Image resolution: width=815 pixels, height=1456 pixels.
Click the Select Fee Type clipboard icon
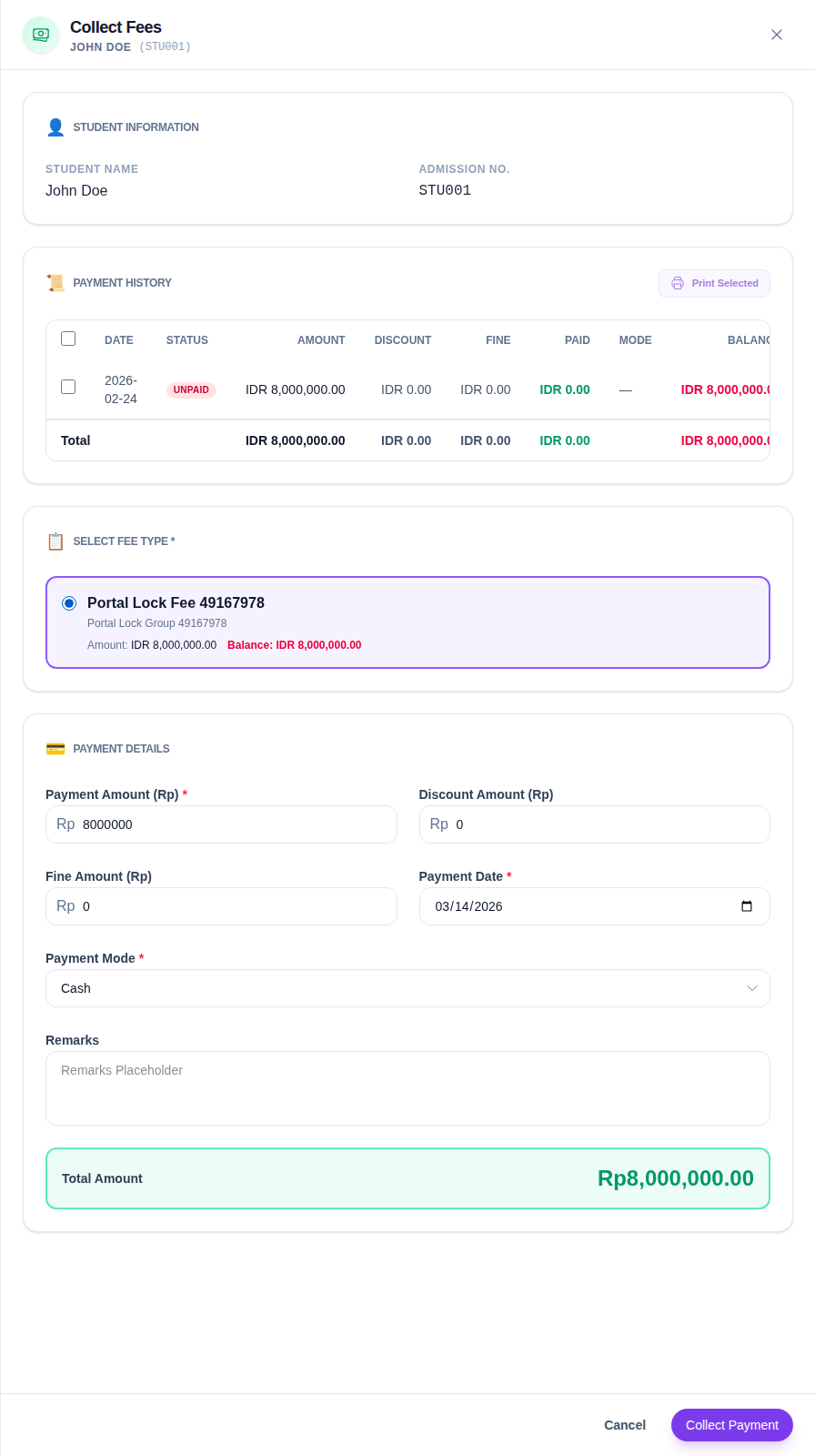click(x=55, y=541)
